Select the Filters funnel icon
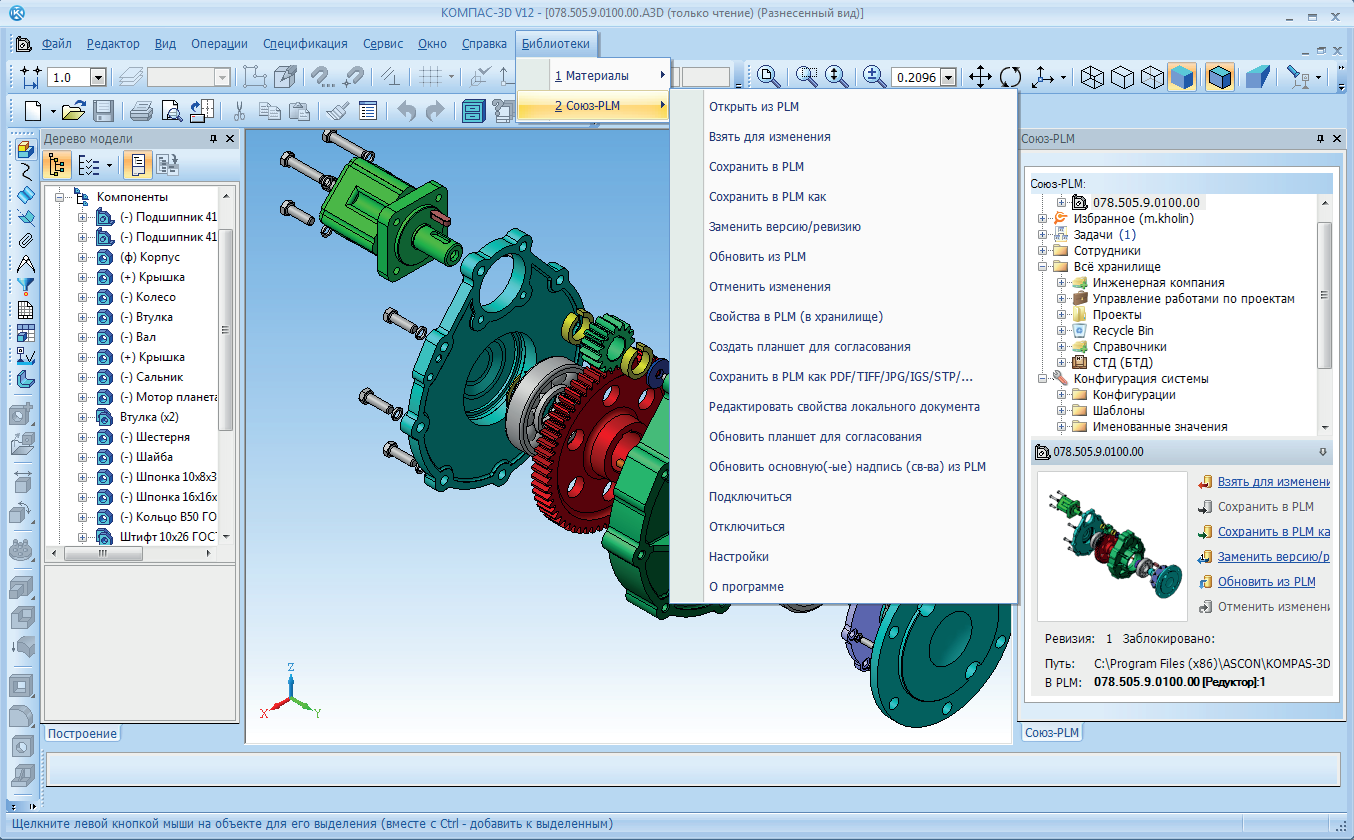 click(26, 287)
